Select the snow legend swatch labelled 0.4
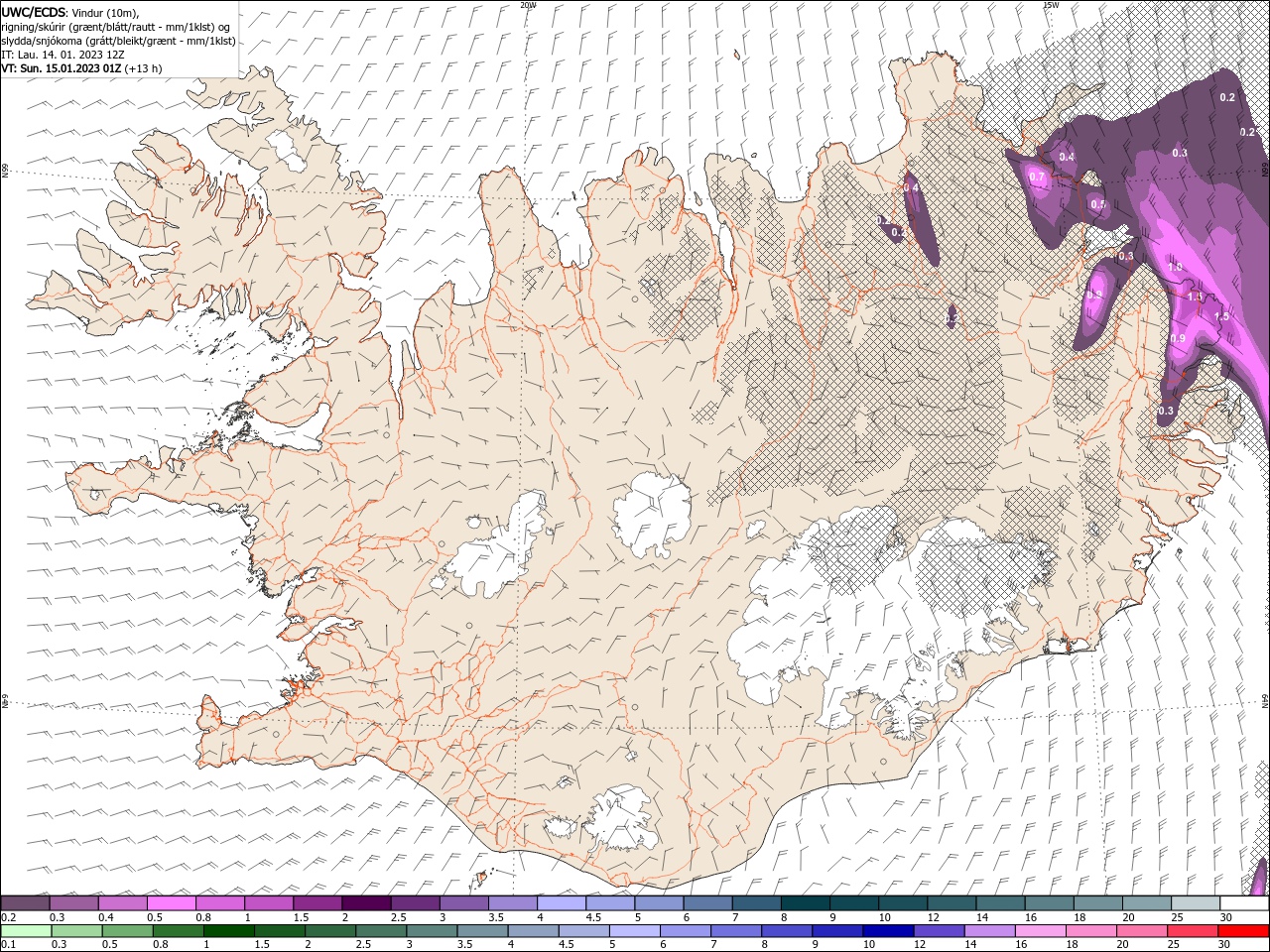 (122, 903)
